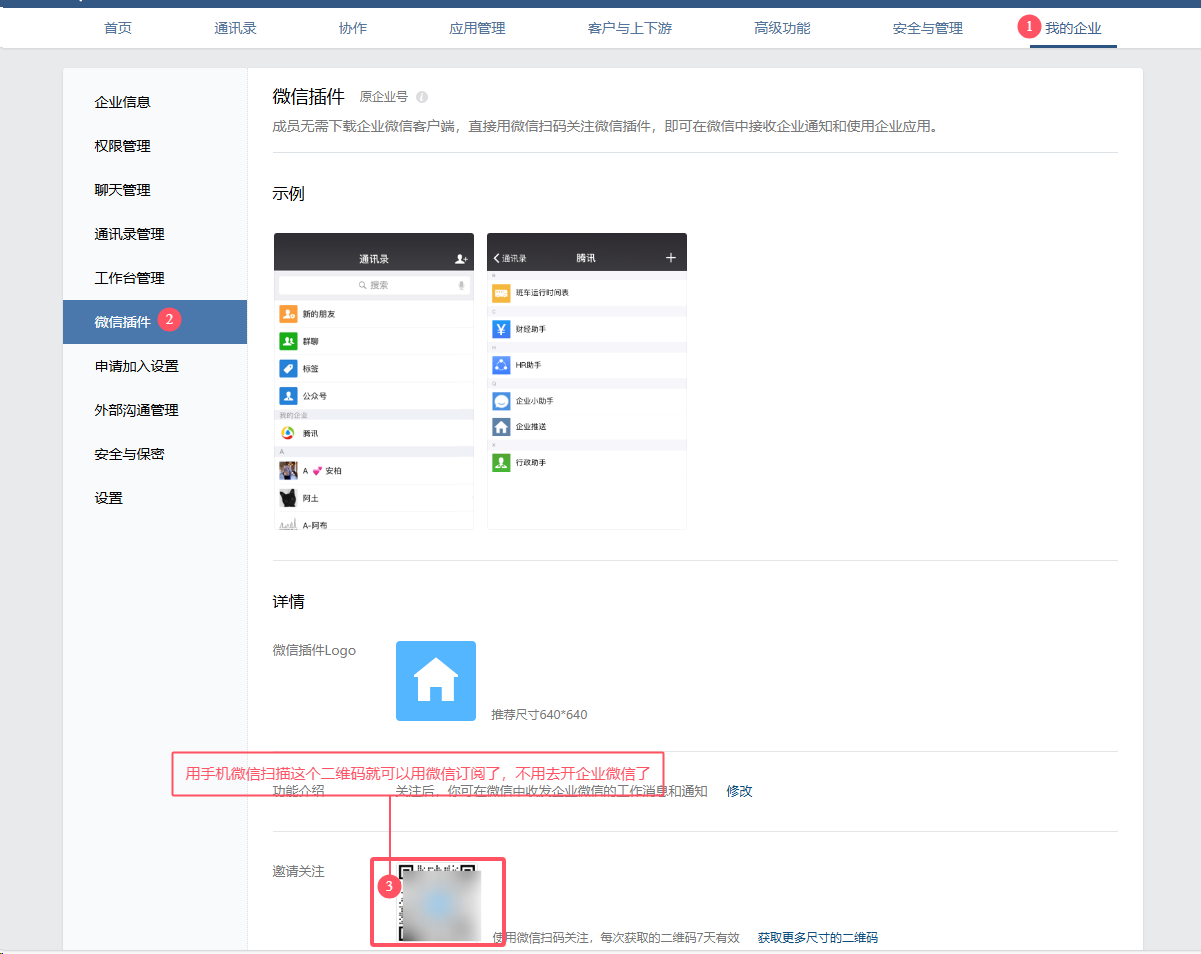The image size is (1201, 954).
Task: Click the 通讯录 example phone screenshot
Action: pos(374,381)
